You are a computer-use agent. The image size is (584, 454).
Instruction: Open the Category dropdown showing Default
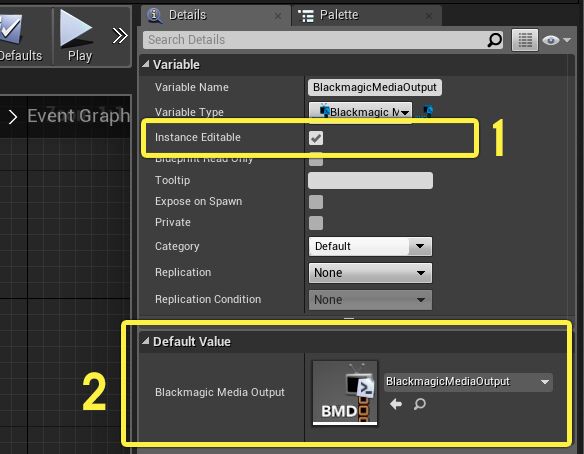370,246
